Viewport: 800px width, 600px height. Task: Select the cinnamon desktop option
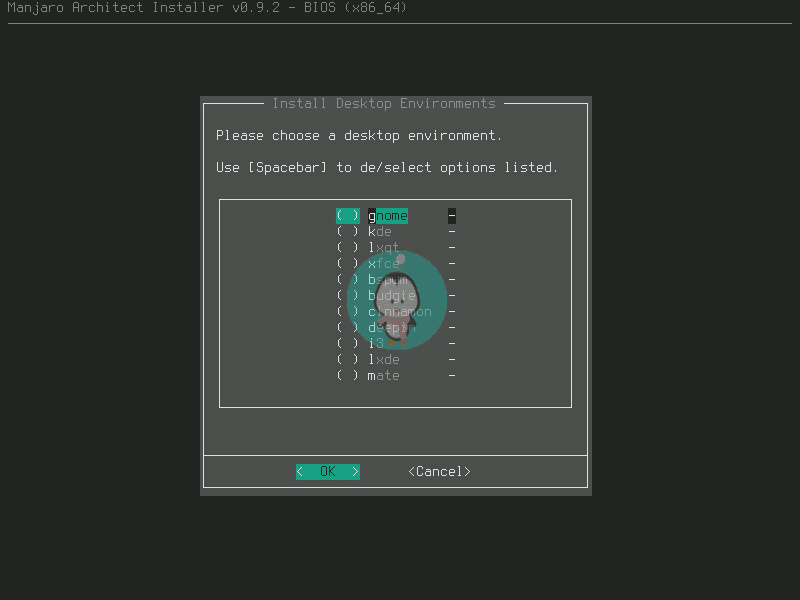point(349,311)
